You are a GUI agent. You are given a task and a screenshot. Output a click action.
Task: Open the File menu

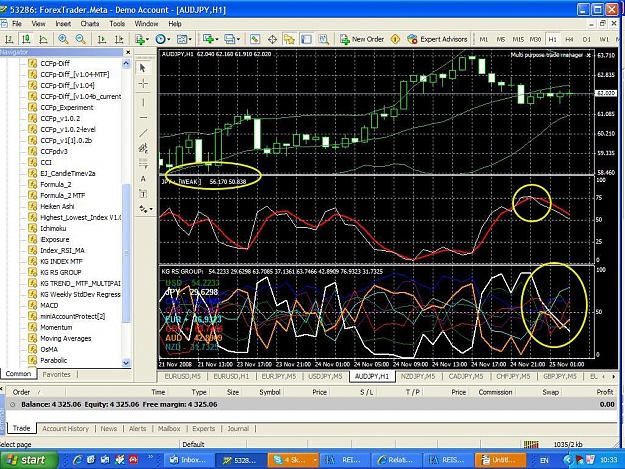pos(17,24)
